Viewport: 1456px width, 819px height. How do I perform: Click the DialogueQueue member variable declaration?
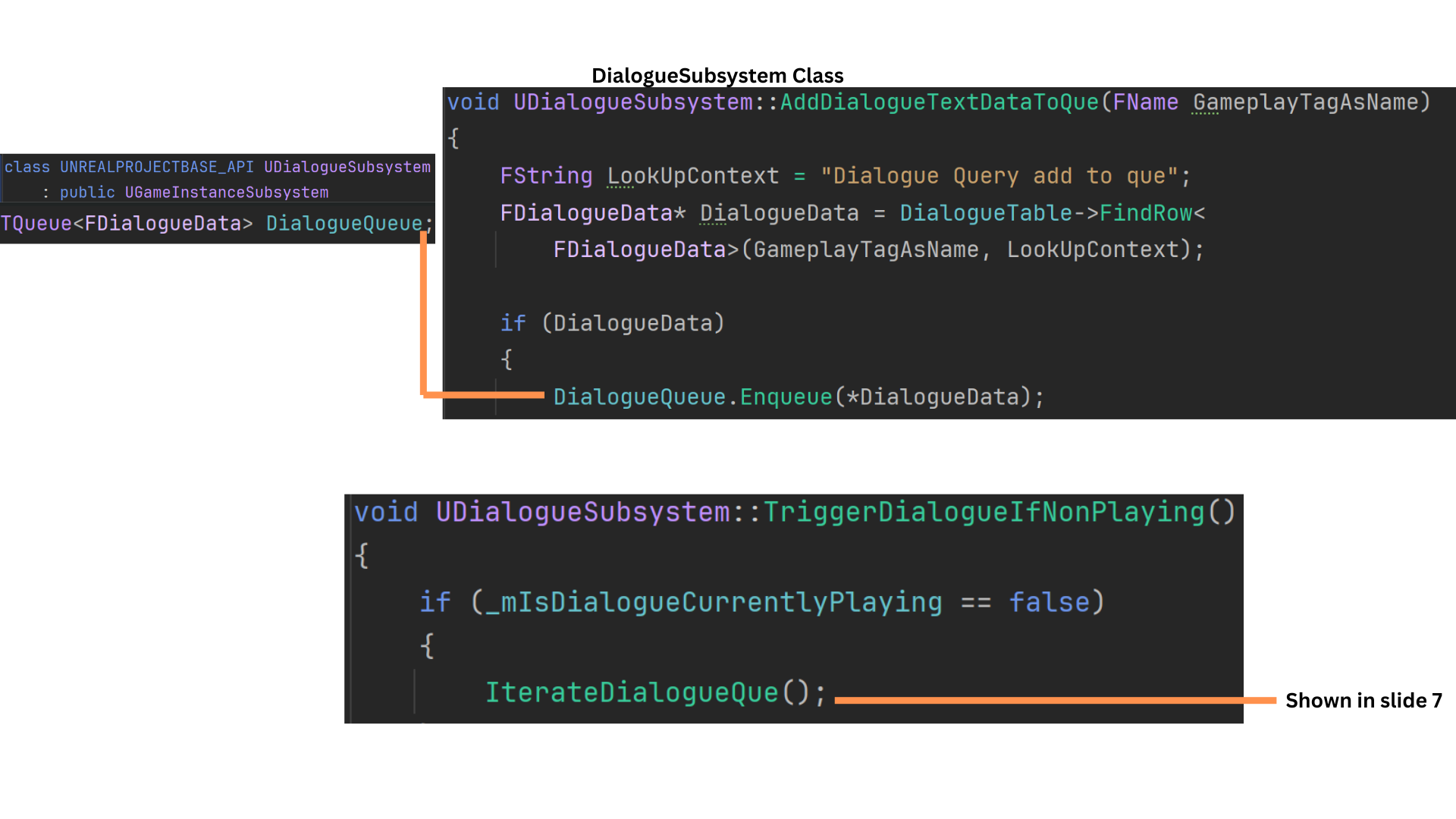click(x=344, y=224)
